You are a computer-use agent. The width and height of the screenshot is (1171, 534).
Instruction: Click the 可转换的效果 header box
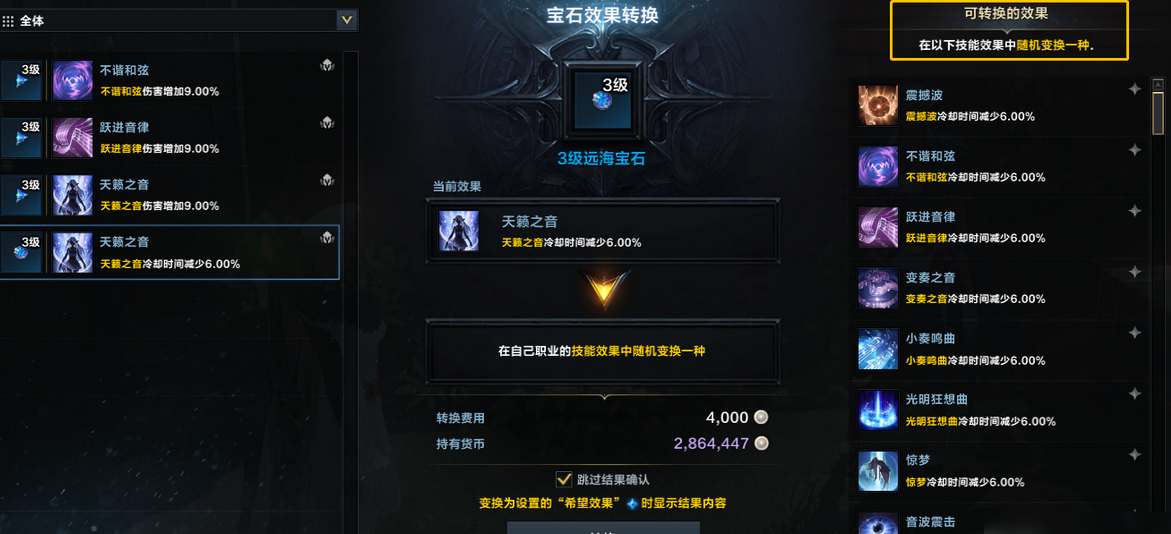pos(1009,31)
